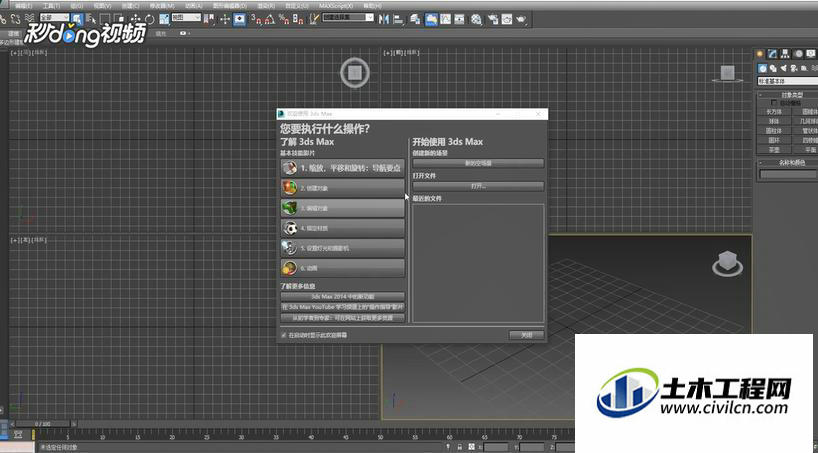Image resolution: width=818 pixels, height=453 pixels.
Task: Switch to Motion panel tab
Action: (798, 54)
